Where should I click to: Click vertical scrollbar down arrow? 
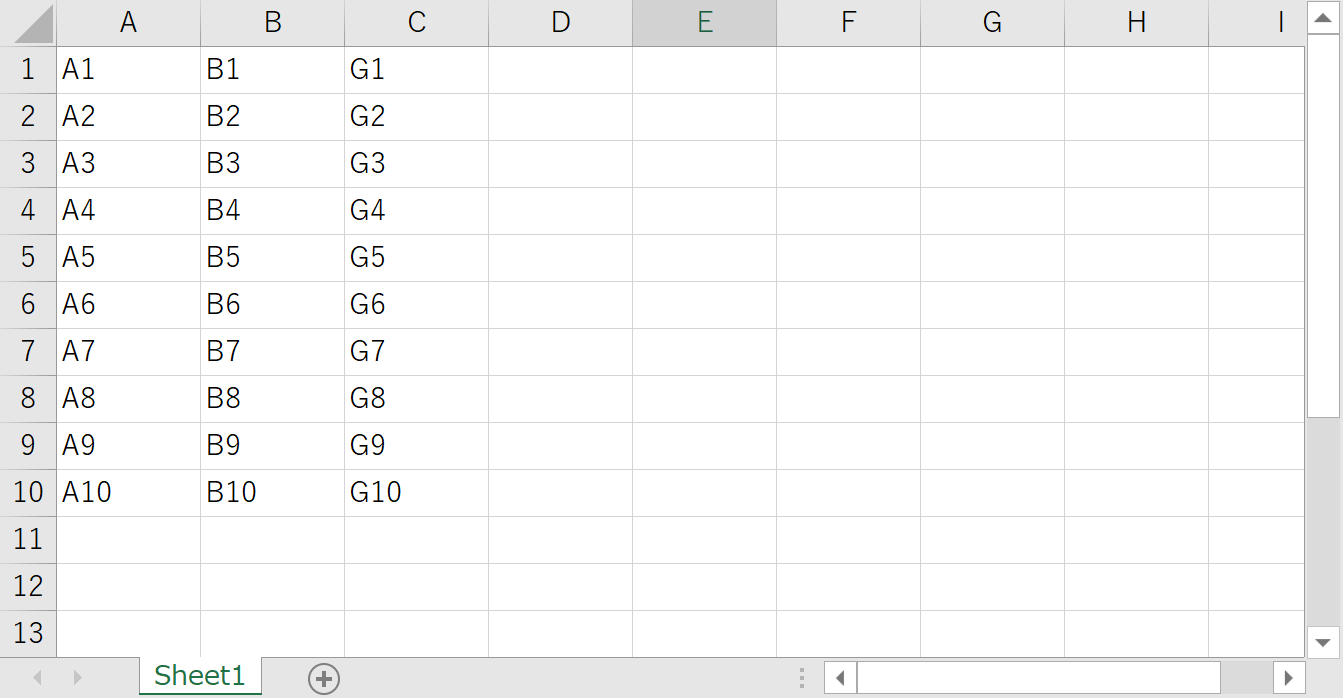(1323, 642)
